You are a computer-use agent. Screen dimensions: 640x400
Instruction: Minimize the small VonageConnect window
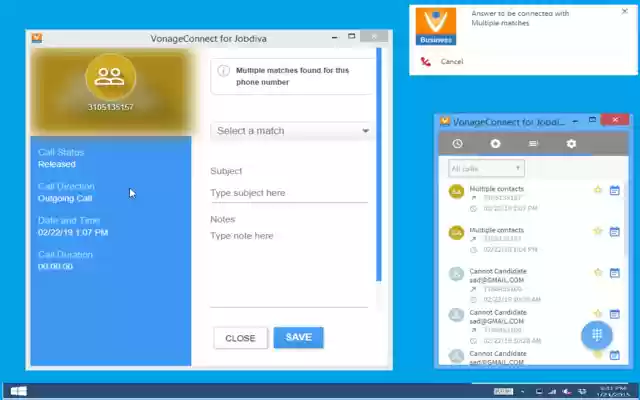click(x=575, y=121)
